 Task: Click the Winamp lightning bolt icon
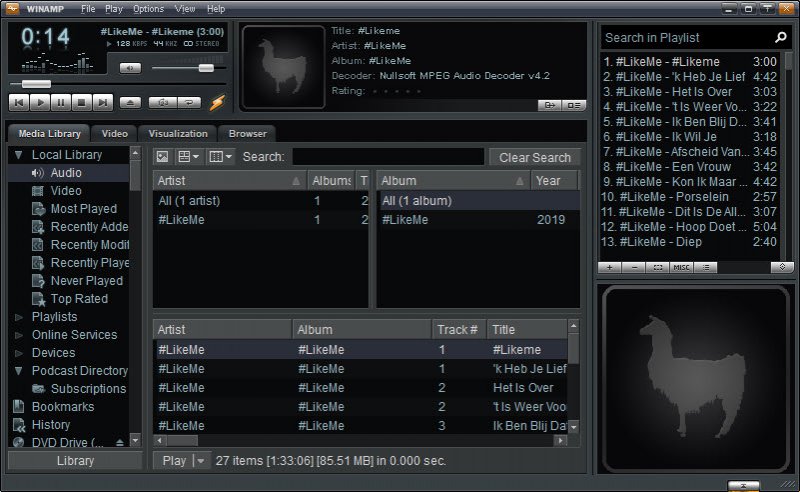pyautogui.click(x=217, y=102)
